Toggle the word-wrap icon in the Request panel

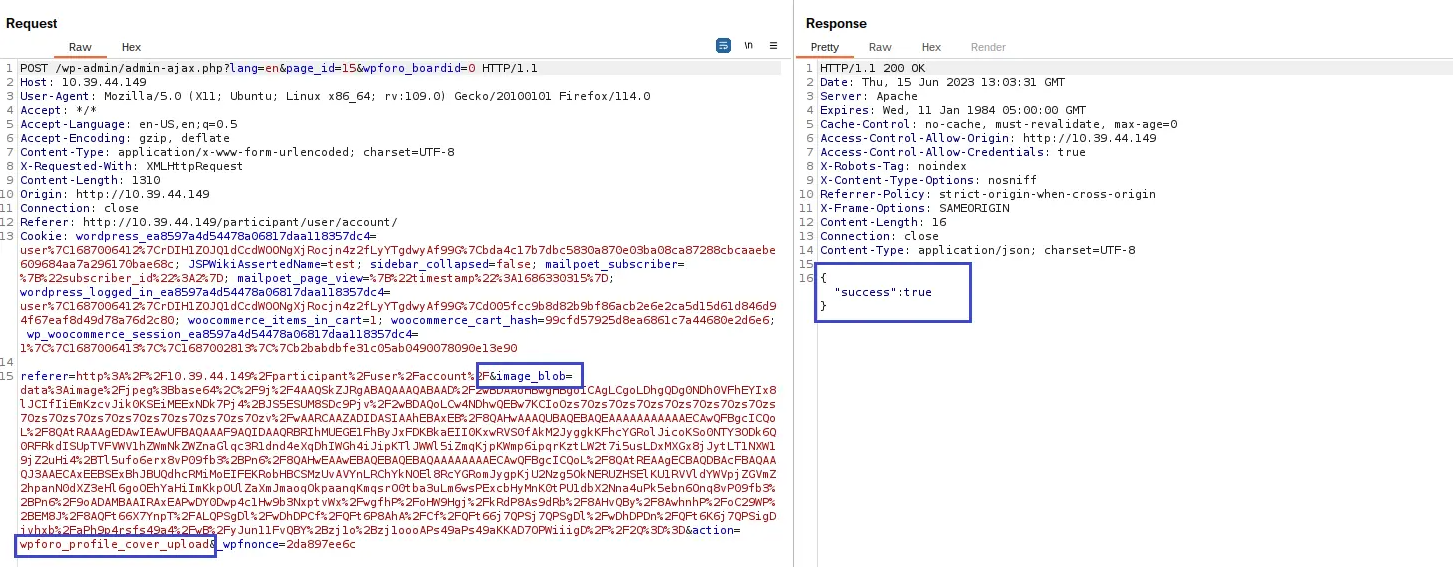click(723, 46)
